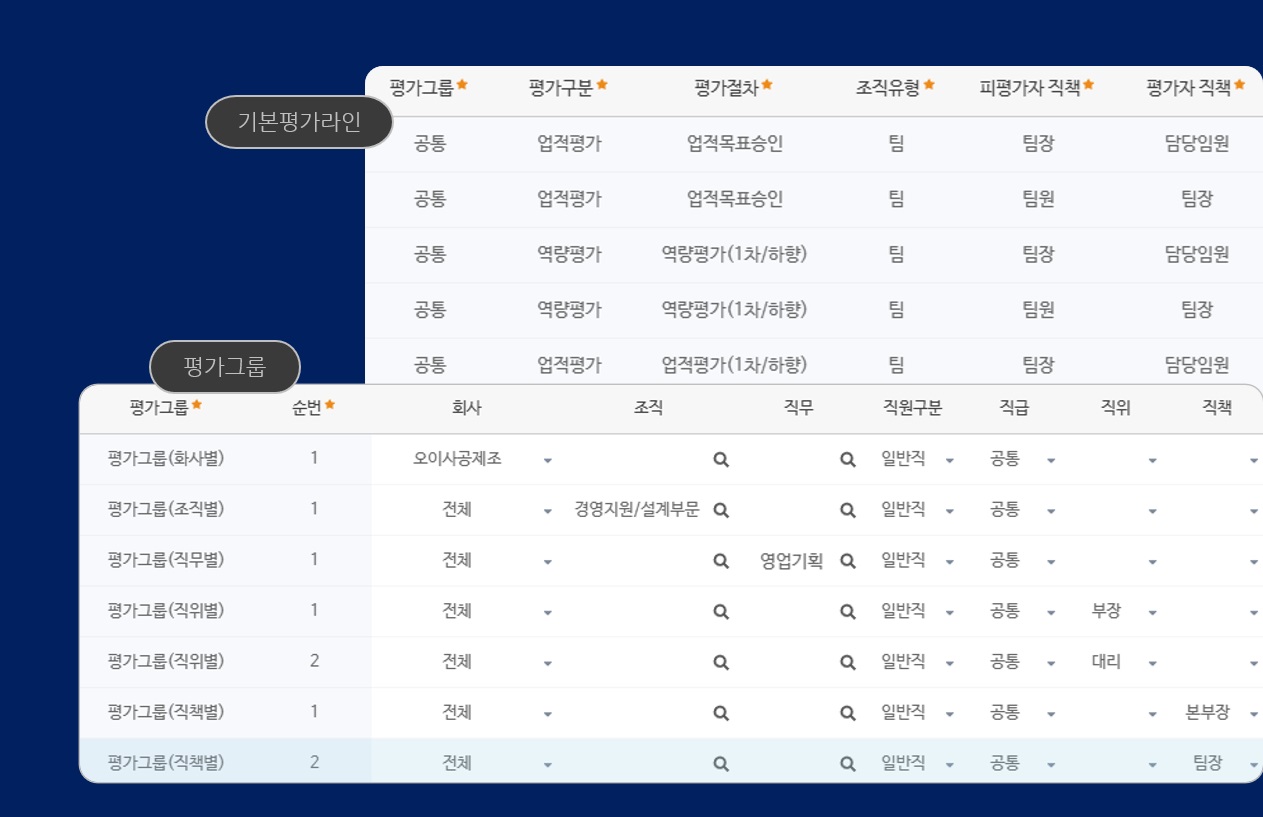Click the 직무 search icon in 오이사공제조 row
This screenshot has width=1263, height=817.
coord(847,458)
